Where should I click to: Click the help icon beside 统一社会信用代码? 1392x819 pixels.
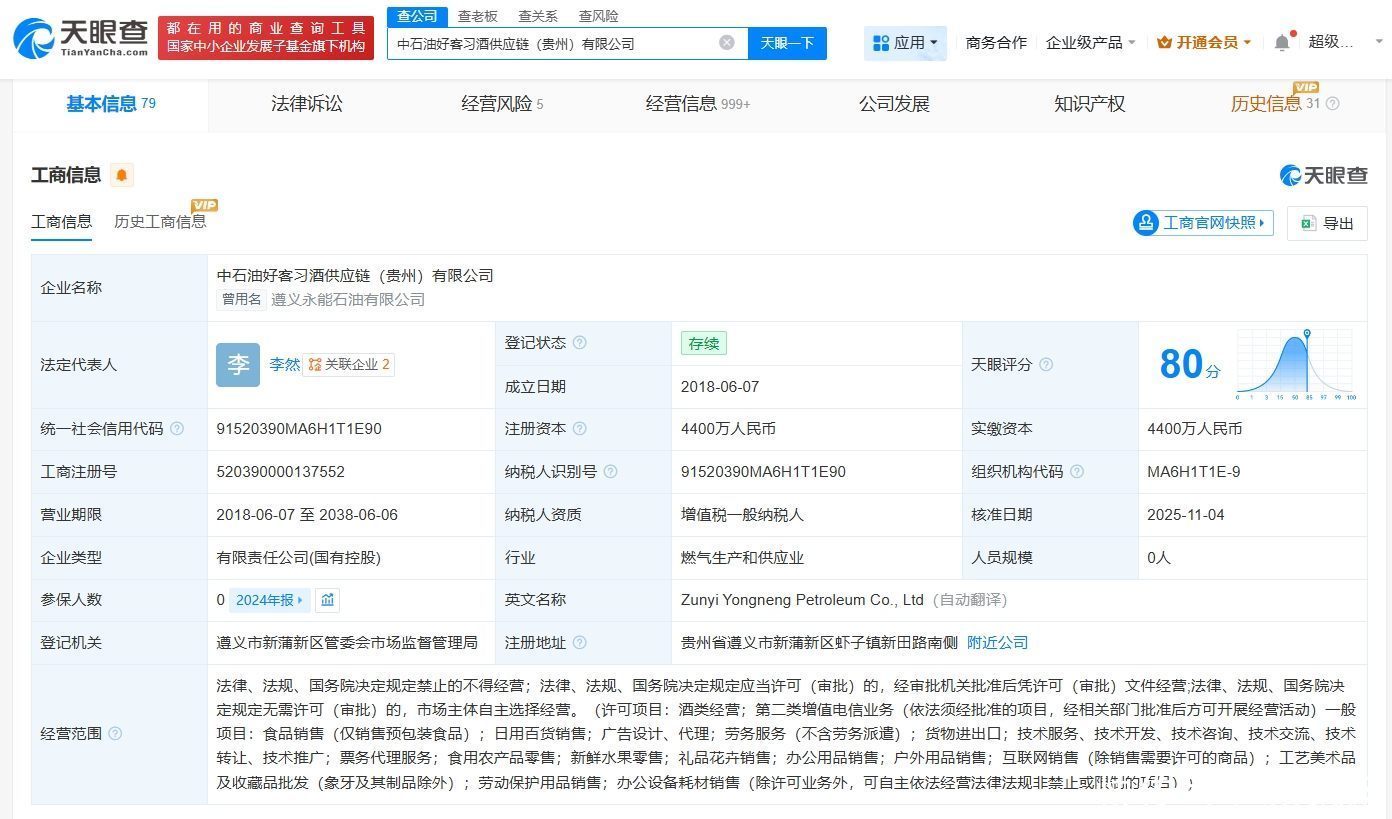(177, 429)
